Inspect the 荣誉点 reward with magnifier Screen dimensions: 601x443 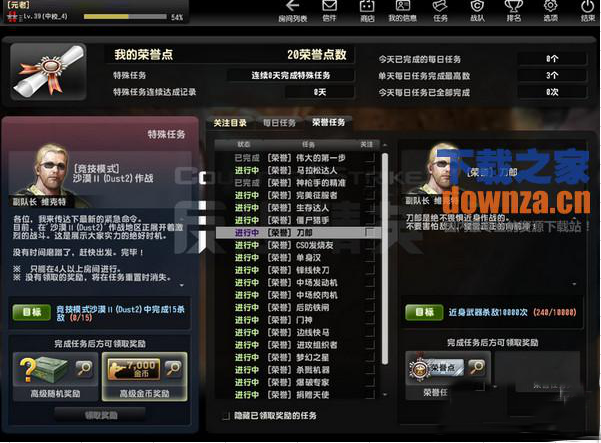tap(476, 368)
